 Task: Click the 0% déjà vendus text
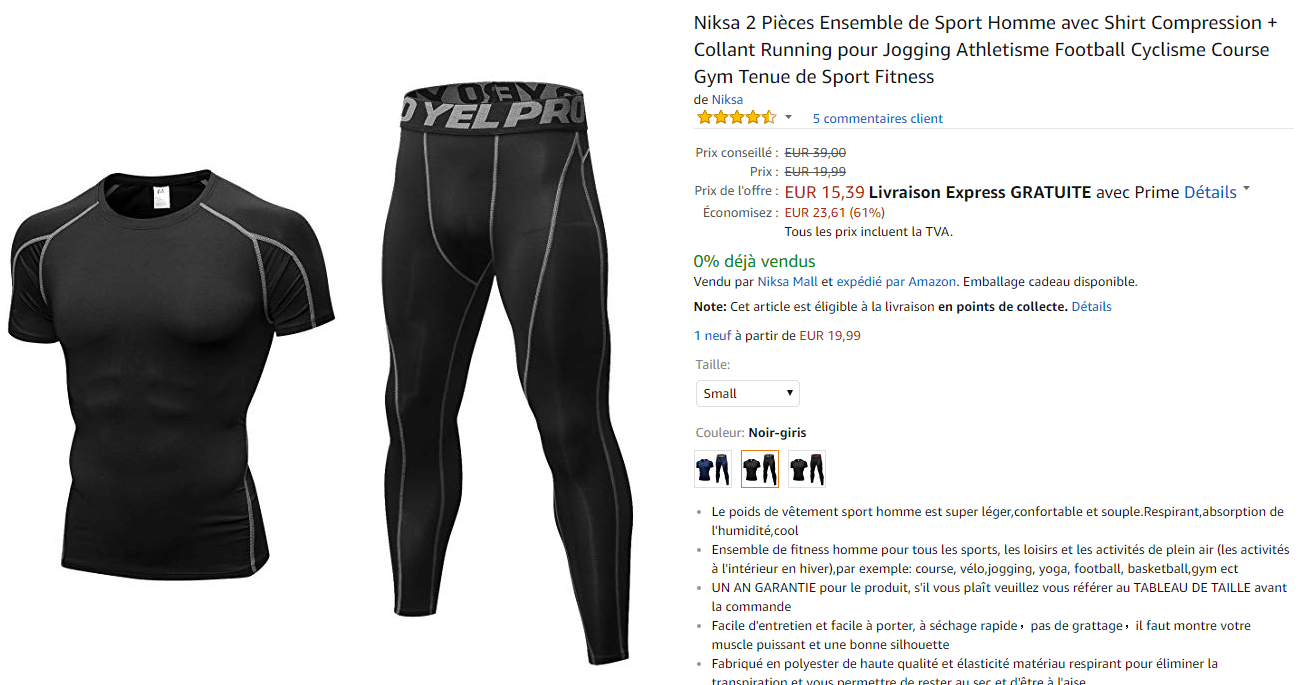click(x=755, y=261)
